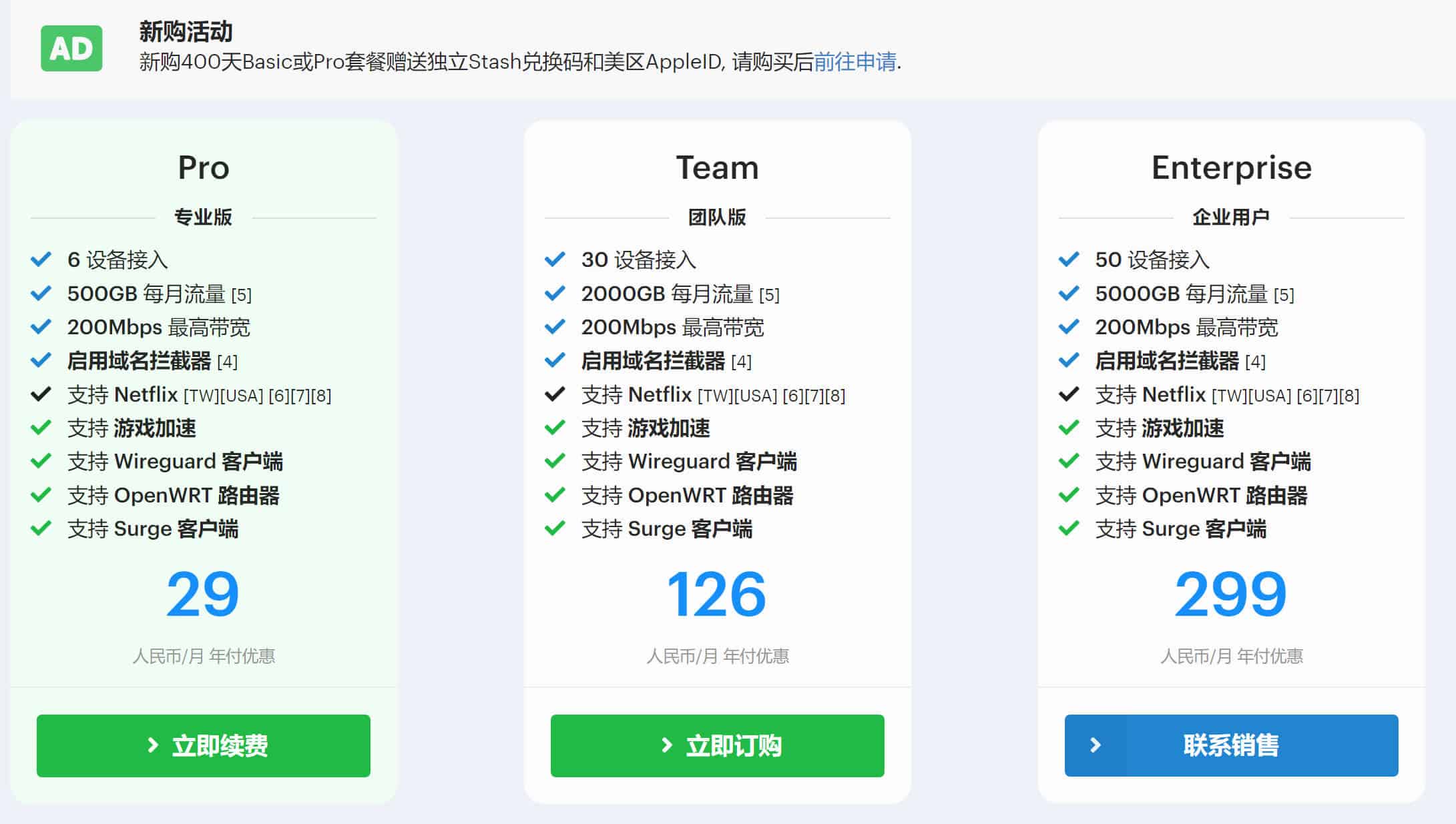Click the 企业用户 subtitle

click(x=1232, y=218)
